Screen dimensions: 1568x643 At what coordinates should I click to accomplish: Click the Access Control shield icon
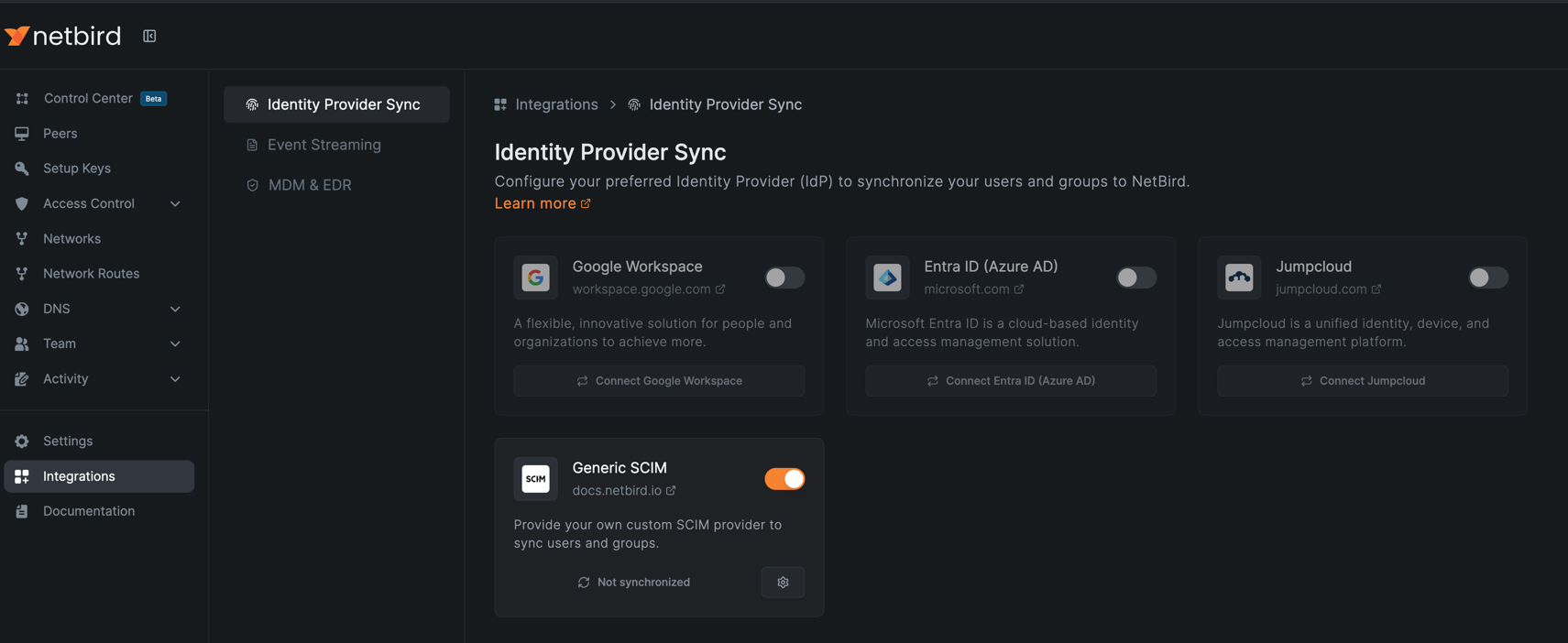22,203
